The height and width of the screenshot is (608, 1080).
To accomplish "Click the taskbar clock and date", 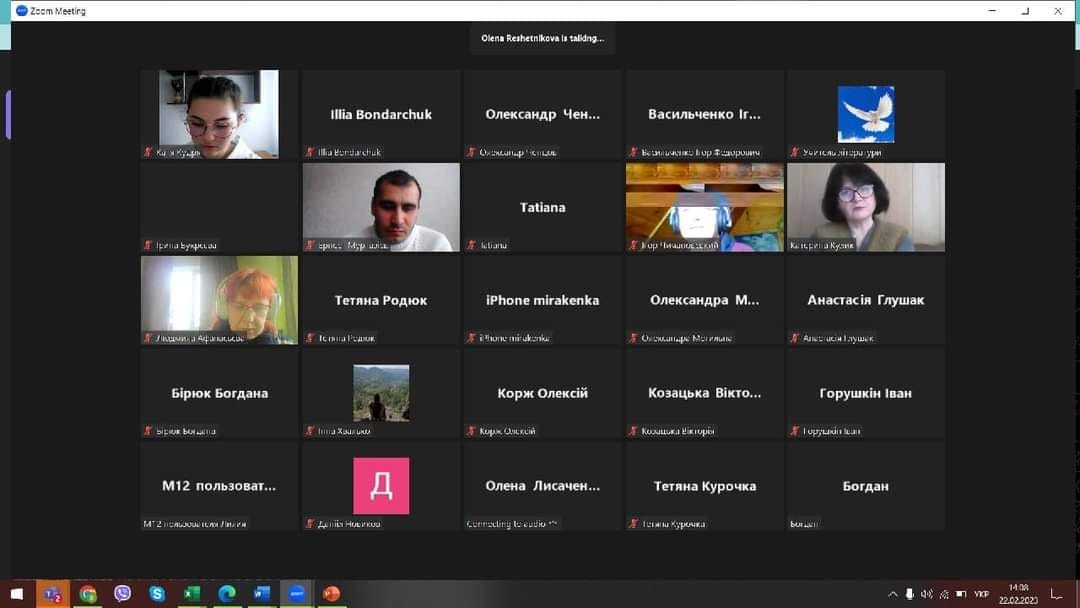I will coord(1018,594).
